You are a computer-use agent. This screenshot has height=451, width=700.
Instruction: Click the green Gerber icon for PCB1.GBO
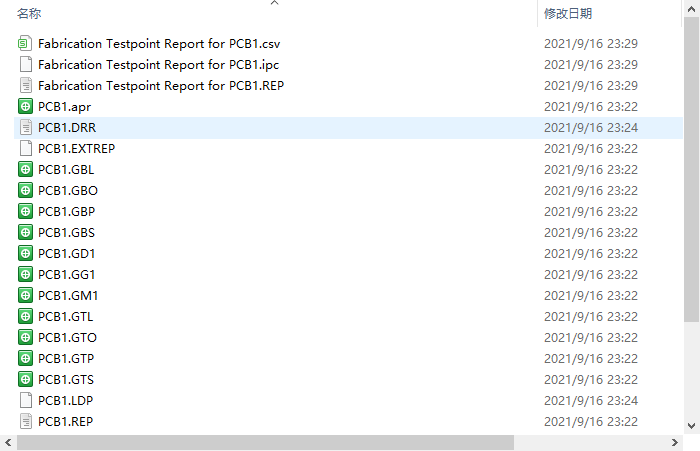(x=25, y=190)
